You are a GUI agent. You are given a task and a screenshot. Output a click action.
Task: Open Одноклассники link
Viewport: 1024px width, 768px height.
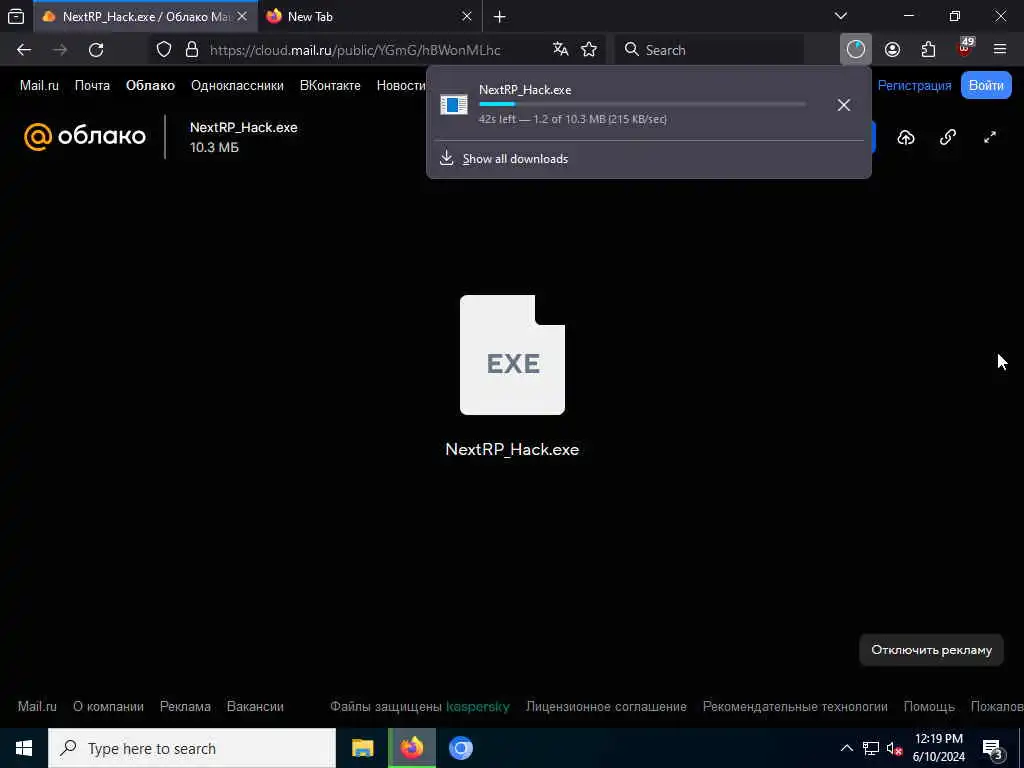click(x=237, y=86)
